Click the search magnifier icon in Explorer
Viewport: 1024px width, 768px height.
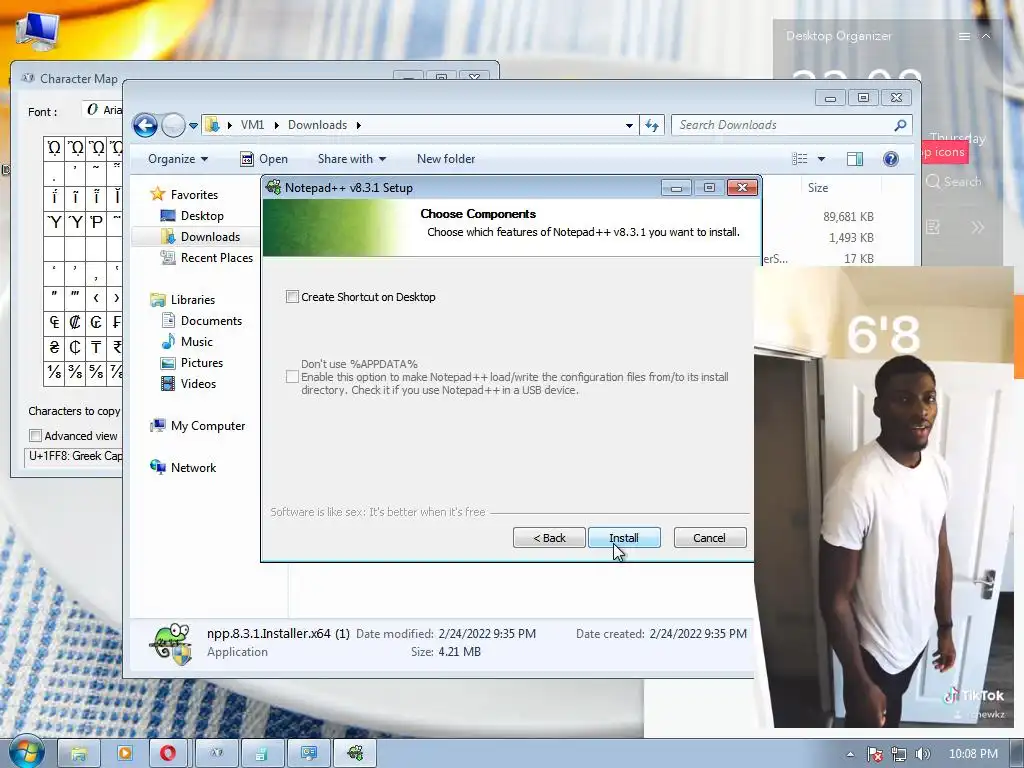tap(901, 125)
